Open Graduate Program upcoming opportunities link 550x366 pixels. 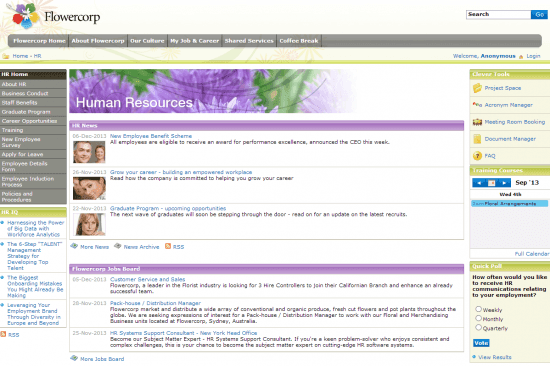(x=168, y=208)
